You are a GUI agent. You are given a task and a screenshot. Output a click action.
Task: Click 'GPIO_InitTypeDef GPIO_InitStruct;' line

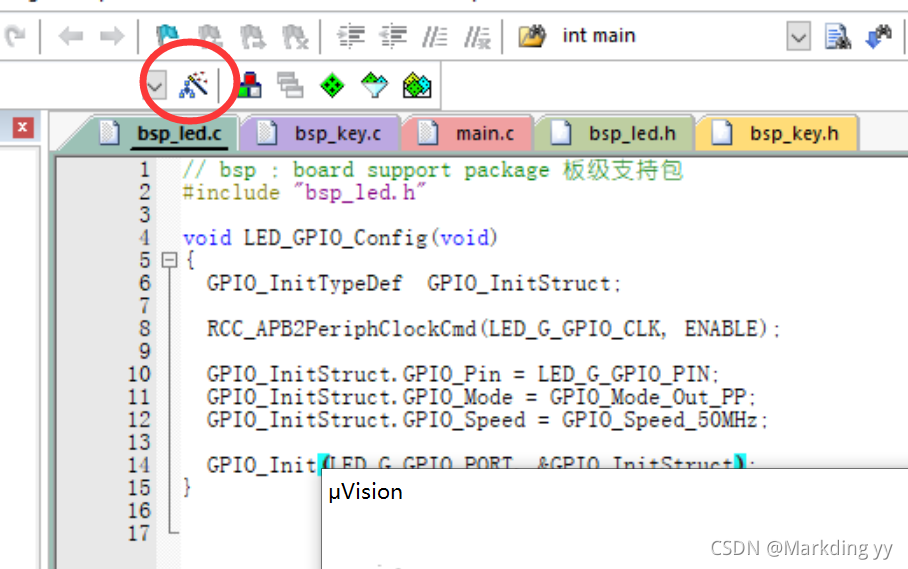[x=414, y=284]
